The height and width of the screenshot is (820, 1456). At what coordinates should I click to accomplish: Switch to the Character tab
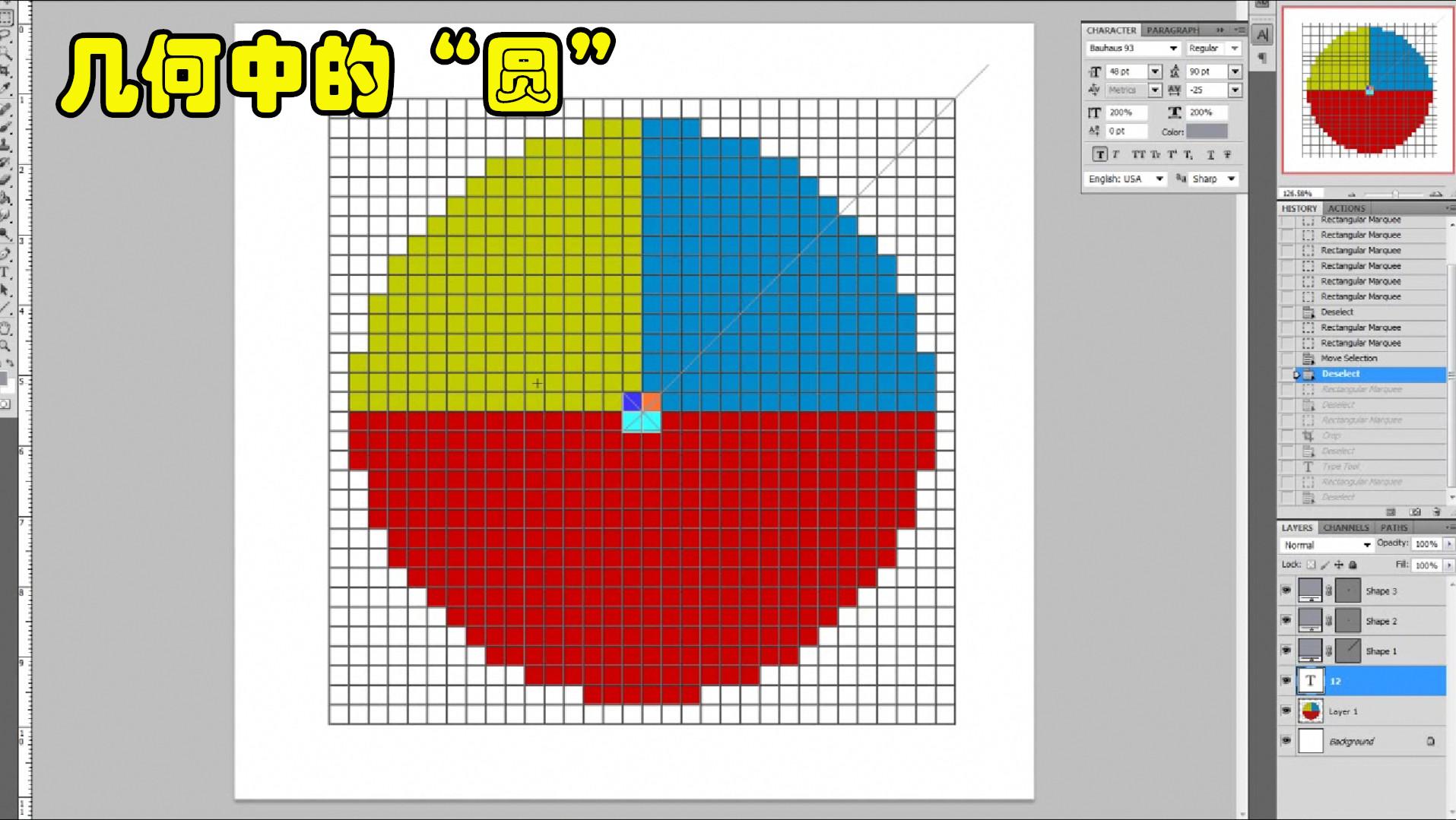tap(1111, 30)
